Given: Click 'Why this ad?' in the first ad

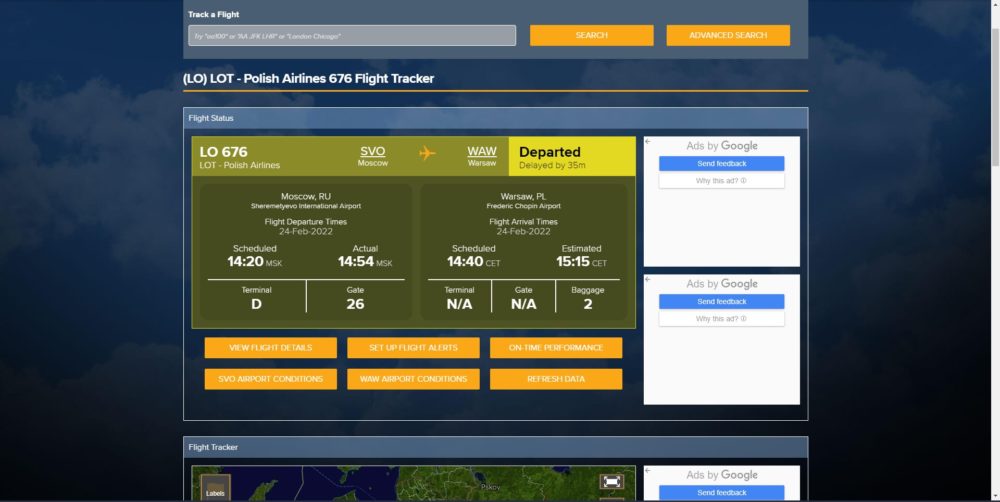Looking at the screenshot, I should [722, 181].
